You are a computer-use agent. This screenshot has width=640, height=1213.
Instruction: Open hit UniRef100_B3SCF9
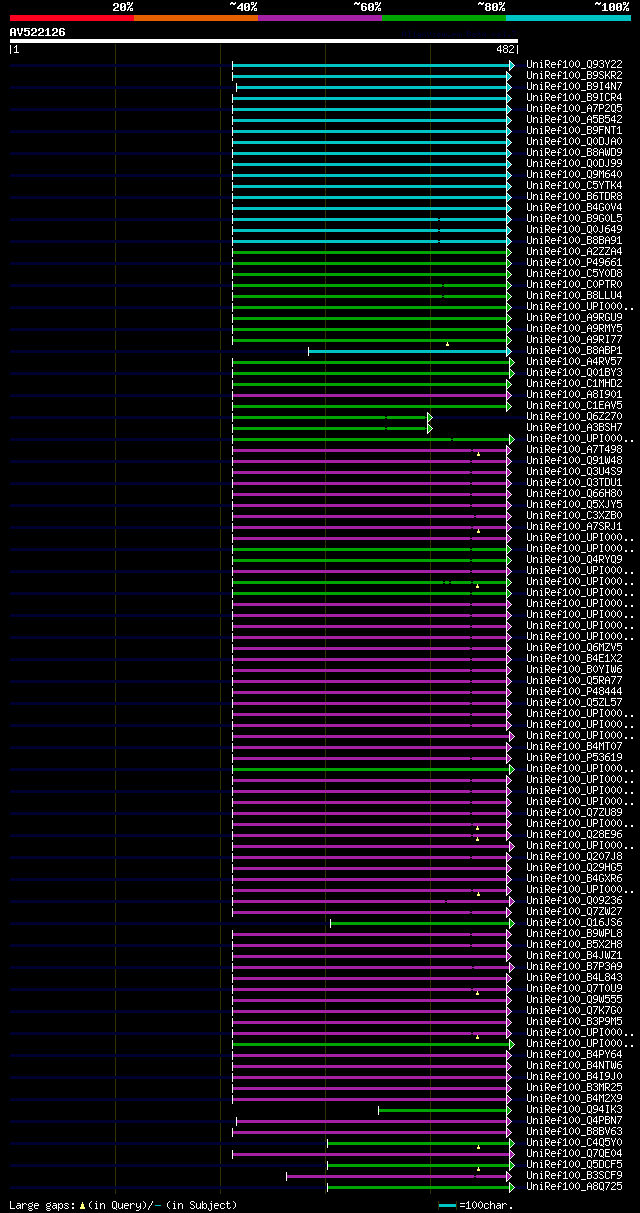click(x=574, y=1175)
